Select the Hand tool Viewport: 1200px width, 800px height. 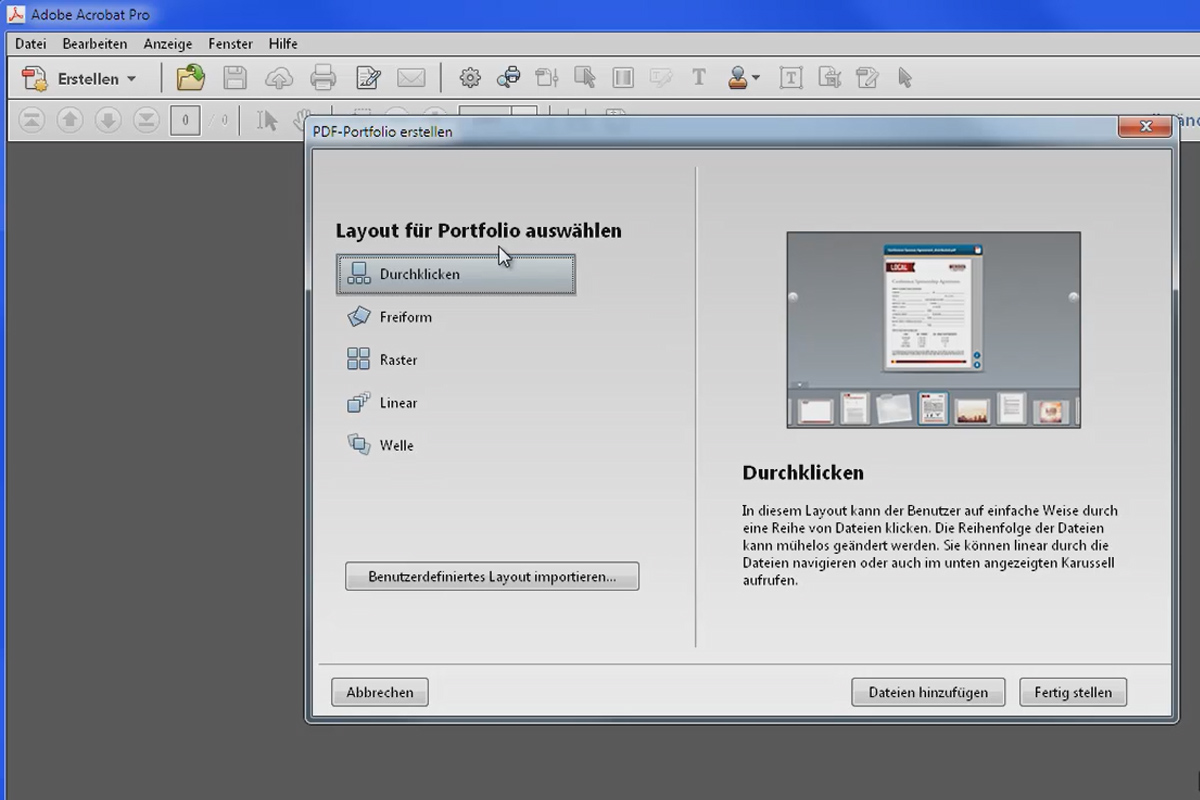click(x=301, y=119)
